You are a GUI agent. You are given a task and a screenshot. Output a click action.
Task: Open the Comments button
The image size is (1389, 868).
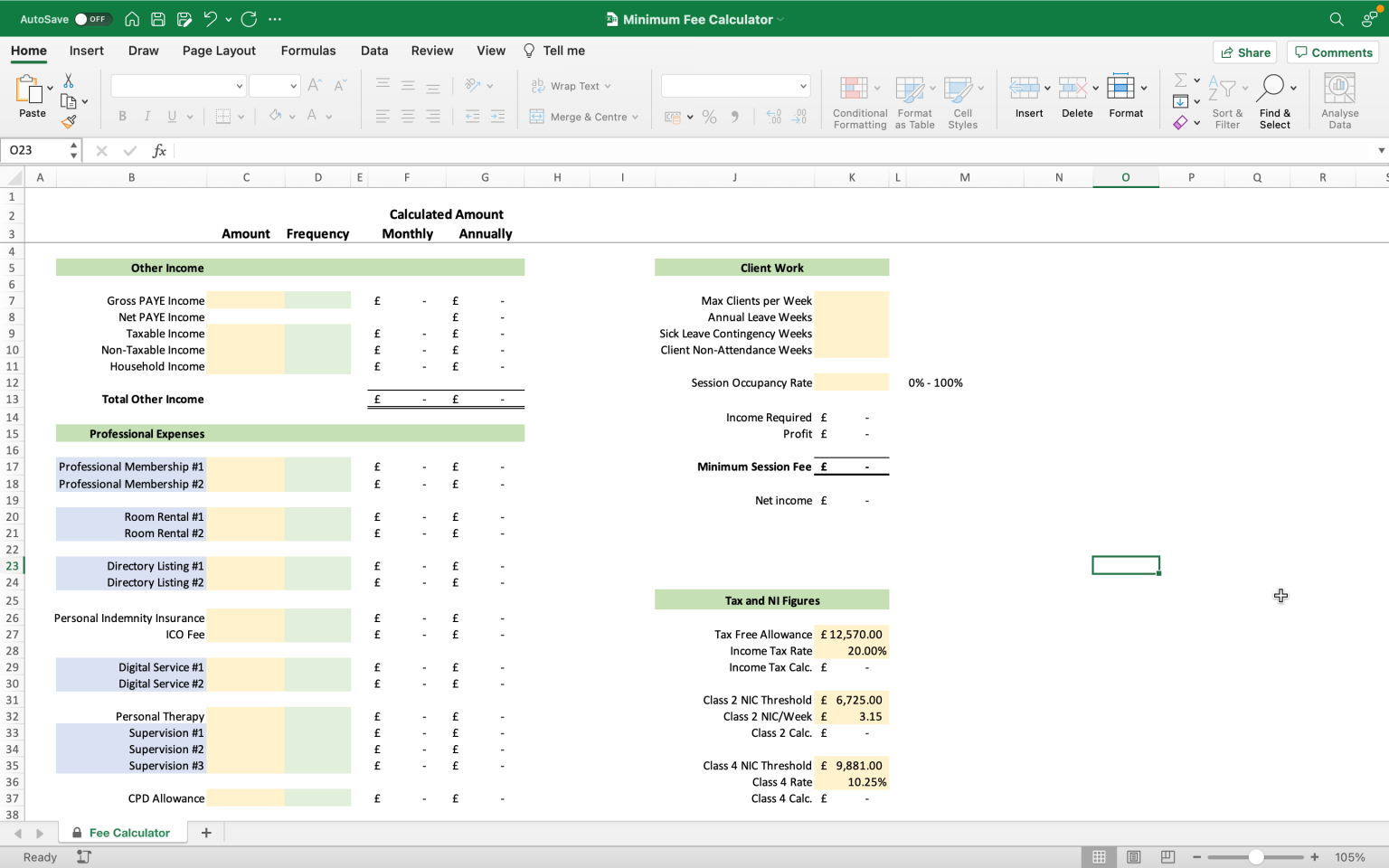tap(1333, 52)
